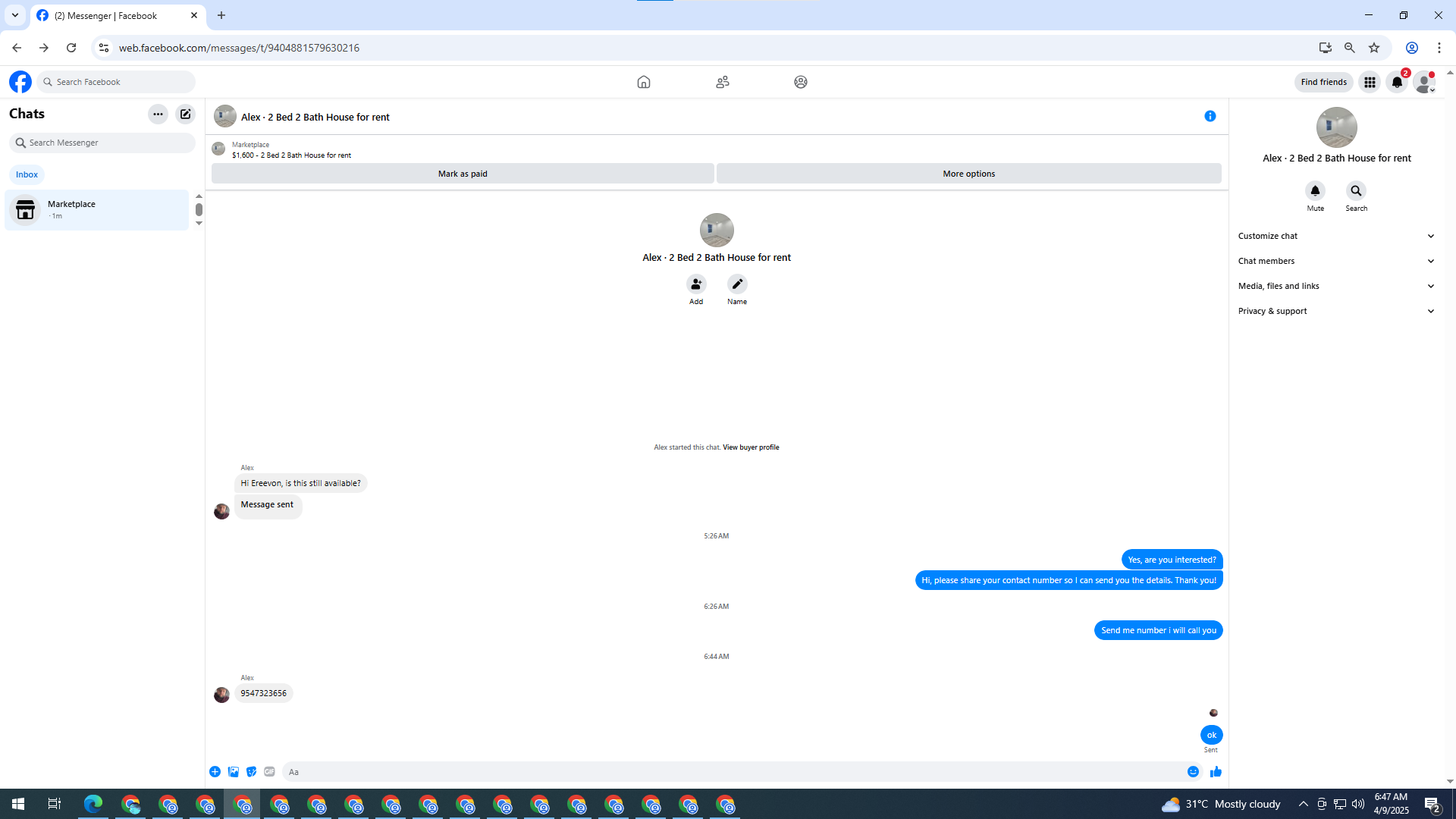Expand Chat members section
This screenshot has width=1456, height=819.
coord(1337,262)
